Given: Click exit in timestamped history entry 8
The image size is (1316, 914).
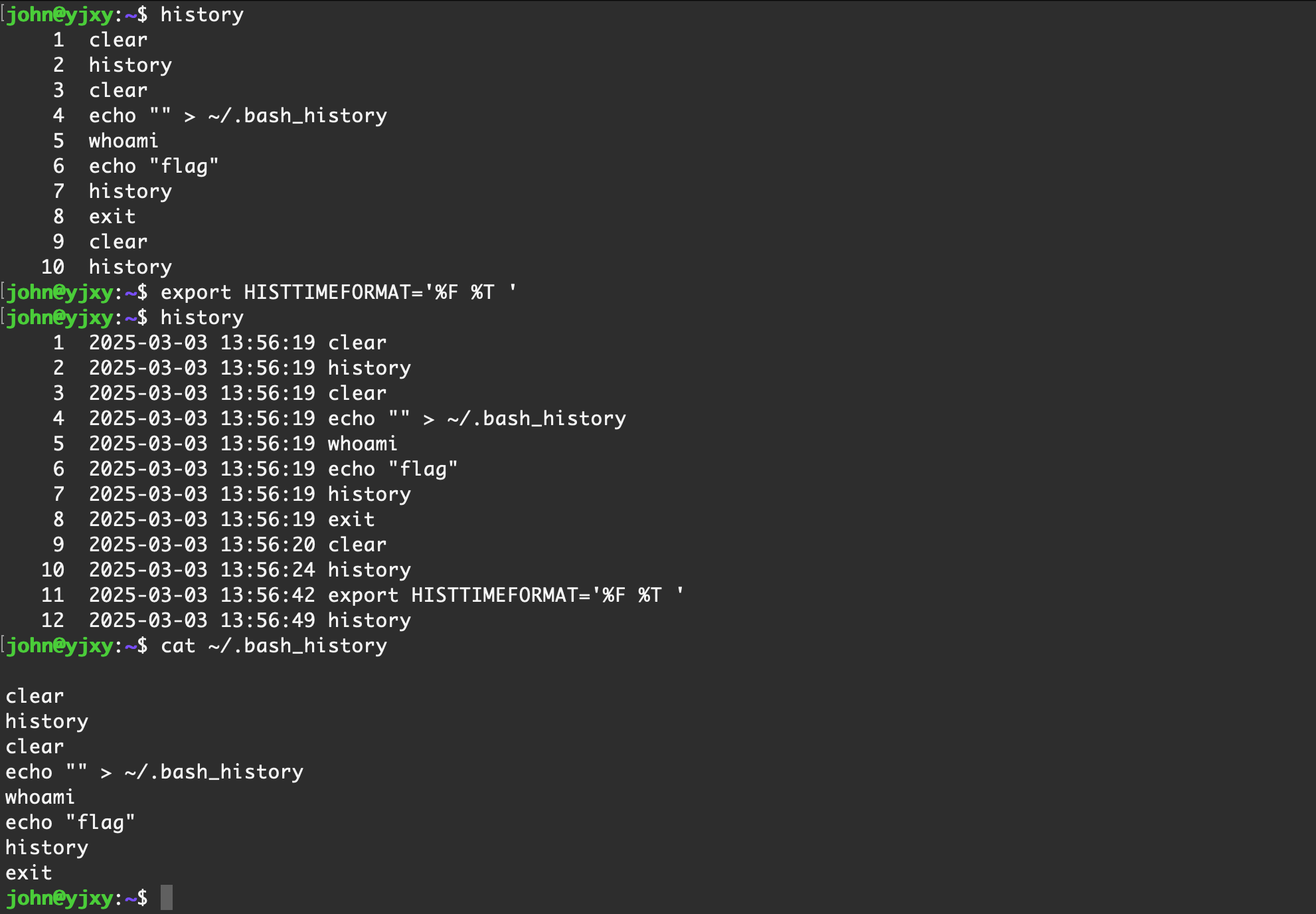Looking at the screenshot, I should [x=351, y=519].
